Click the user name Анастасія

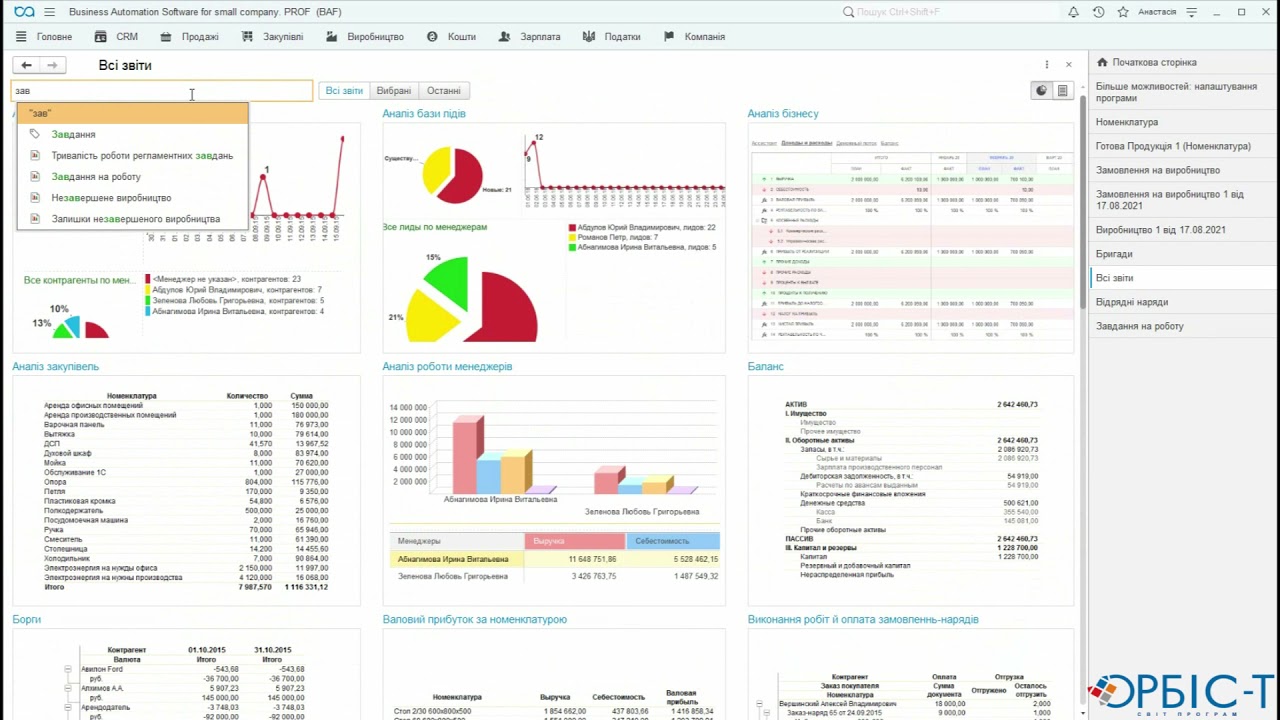click(1157, 12)
